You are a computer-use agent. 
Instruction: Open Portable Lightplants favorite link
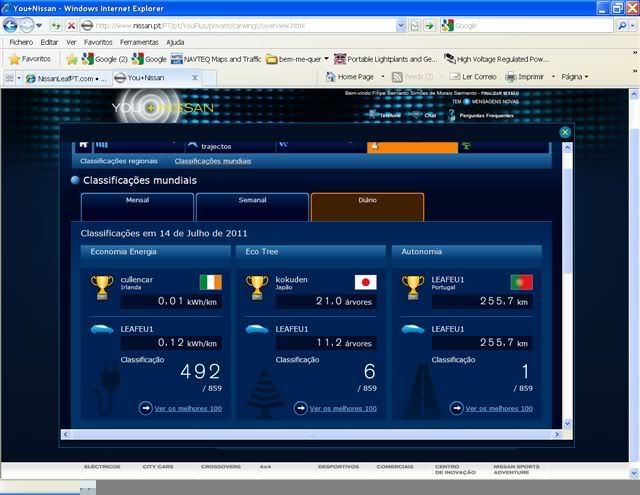click(386, 59)
